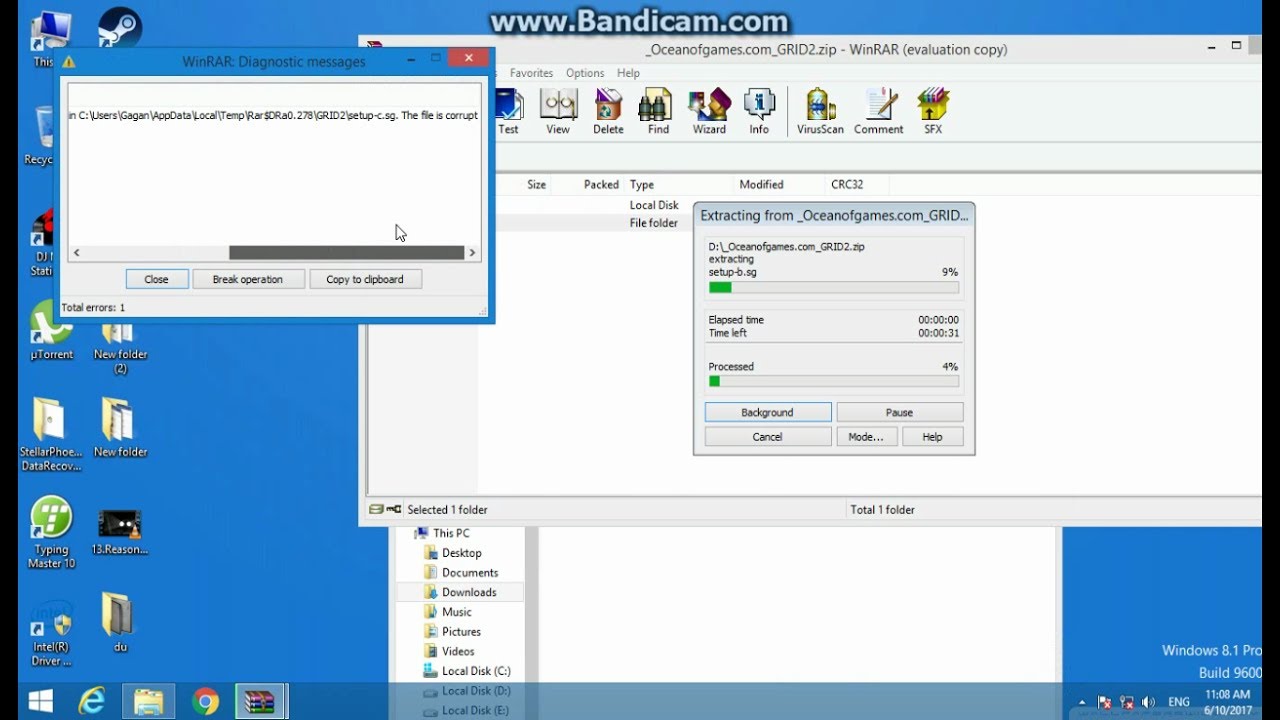Select the µTorrent desktop icon
This screenshot has width=1280, height=720.
pos(51,331)
